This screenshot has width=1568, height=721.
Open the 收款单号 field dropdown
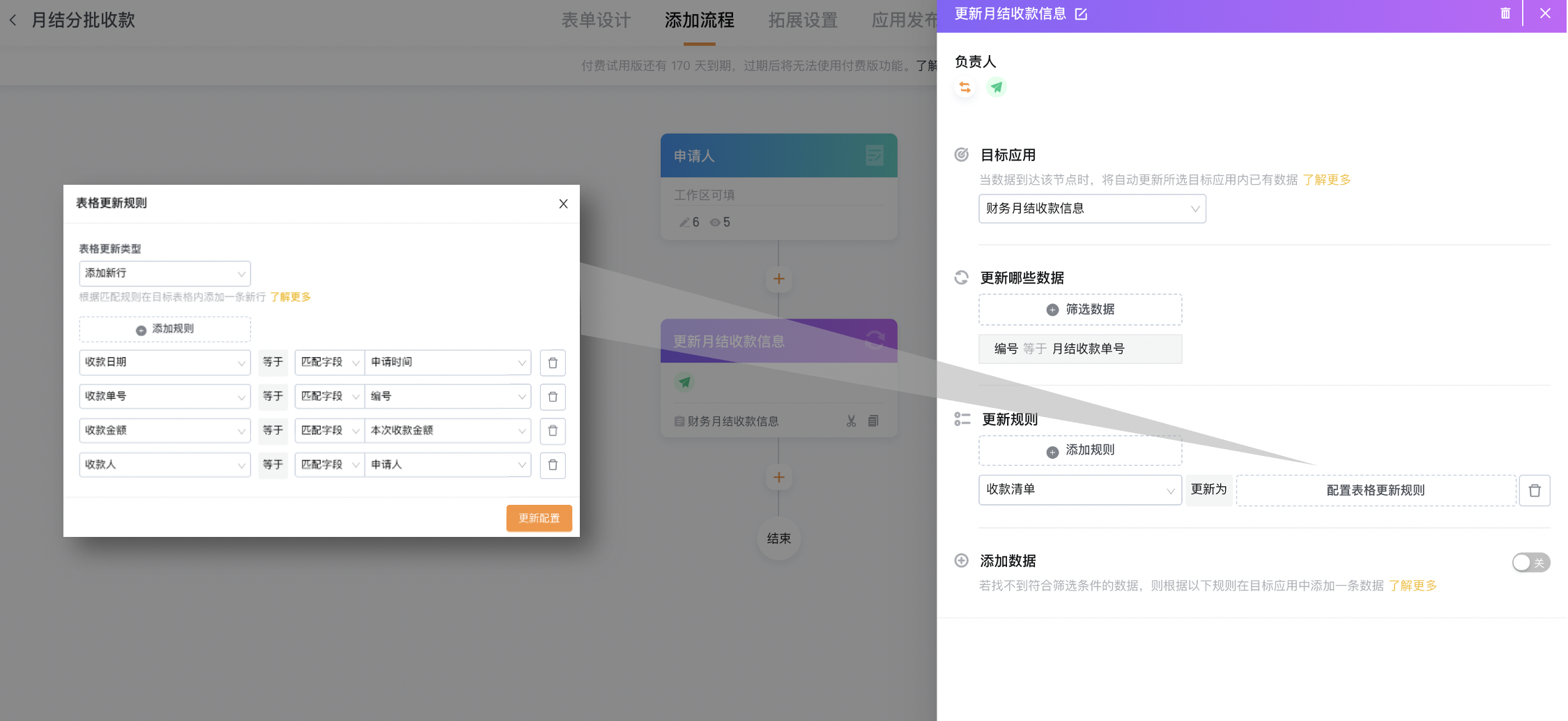164,397
